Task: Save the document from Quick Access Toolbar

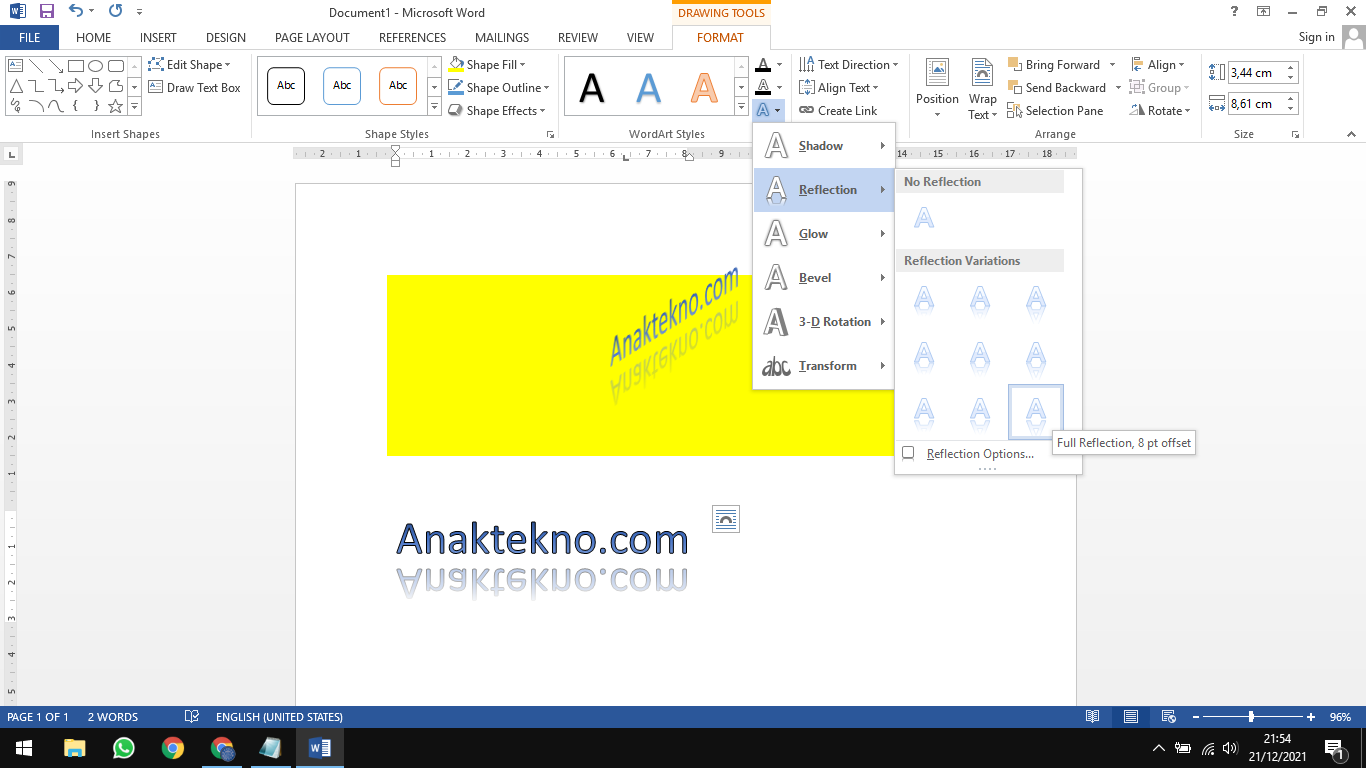Action: tap(46, 12)
